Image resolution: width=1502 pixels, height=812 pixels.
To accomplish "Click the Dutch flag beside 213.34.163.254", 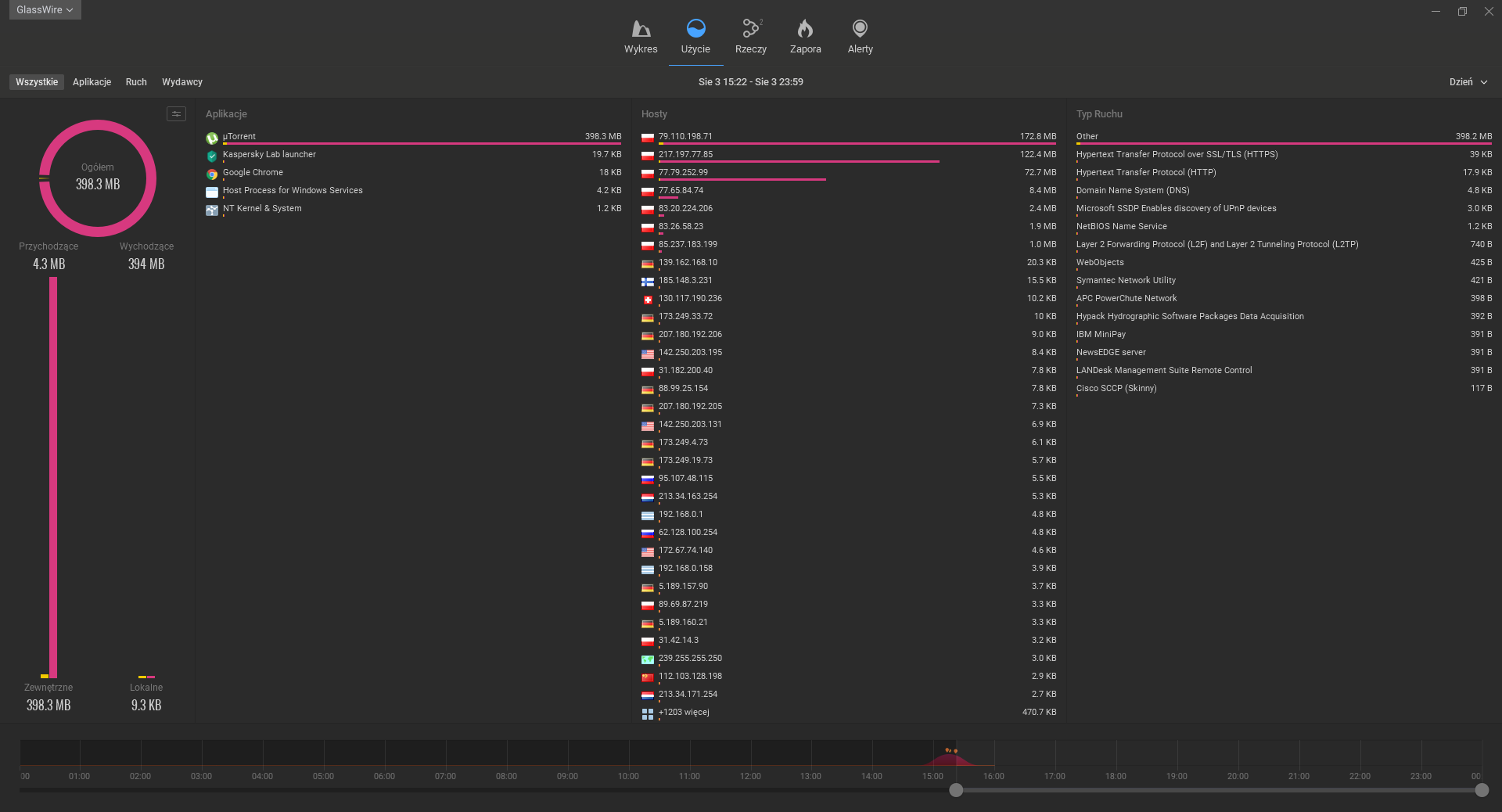I will pos(648,498).
